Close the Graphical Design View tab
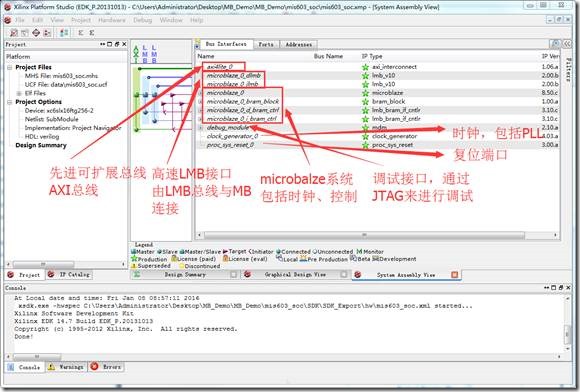 pyautogui.click(x=344, y=274)
